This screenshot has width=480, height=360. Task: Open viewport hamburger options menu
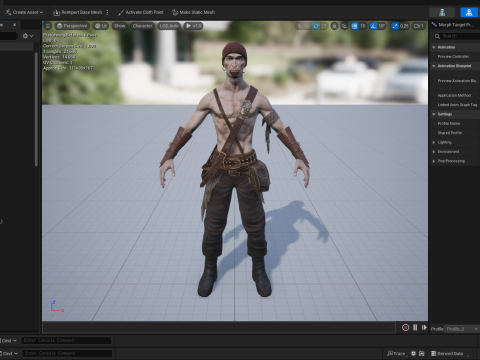tap(48, 26)
